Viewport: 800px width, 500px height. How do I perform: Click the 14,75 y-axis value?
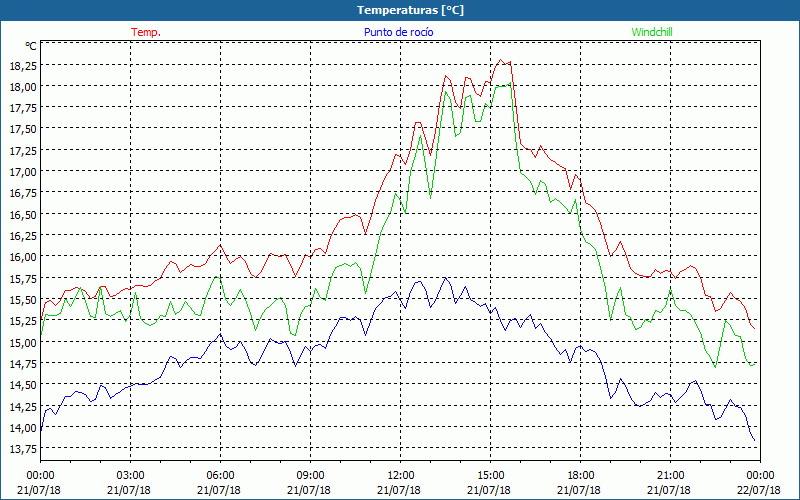click(23, 364)
